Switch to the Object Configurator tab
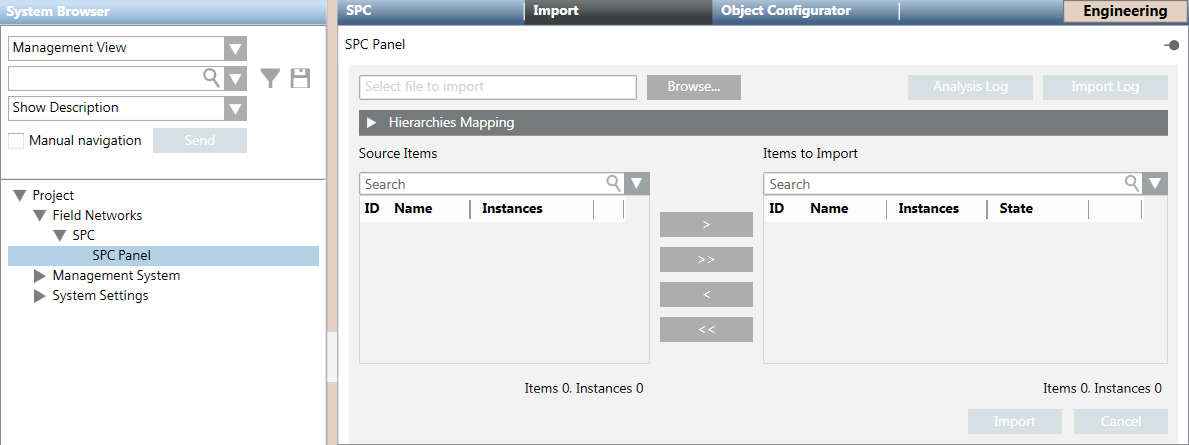This screenshot has width=1189, height=445. [x=785, y=11]
